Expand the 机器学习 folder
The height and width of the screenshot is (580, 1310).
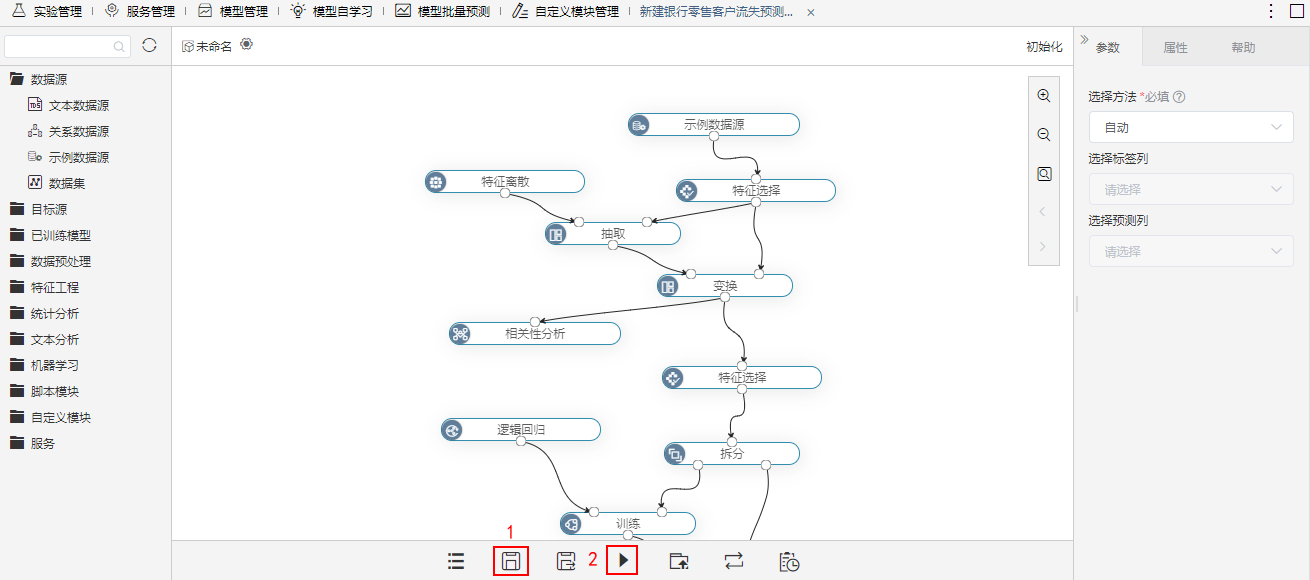[x=43, y=365]
